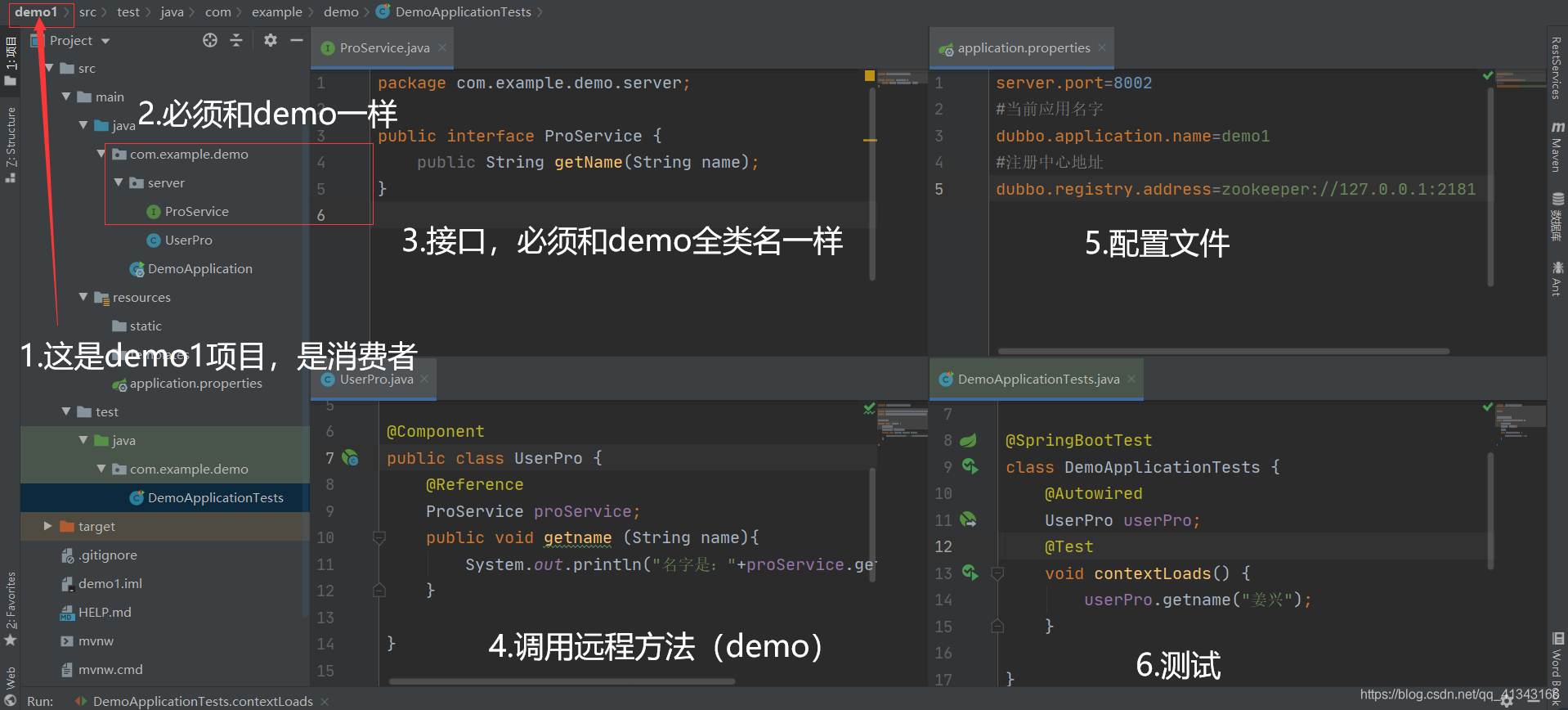Open RestServices tool window
The width and height of the screenshot is (1568, 710).
click(1557, 67)
